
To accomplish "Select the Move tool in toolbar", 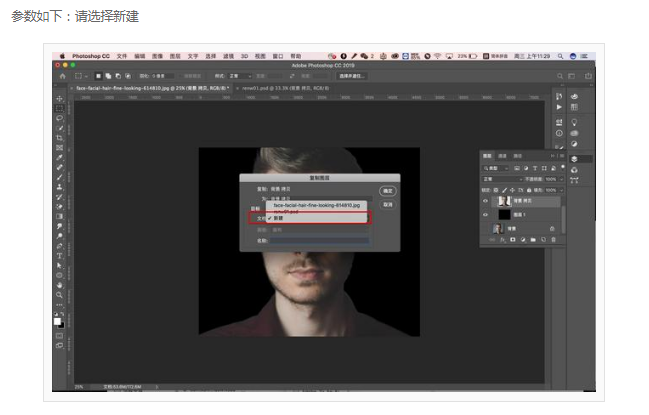I will 60,99.
